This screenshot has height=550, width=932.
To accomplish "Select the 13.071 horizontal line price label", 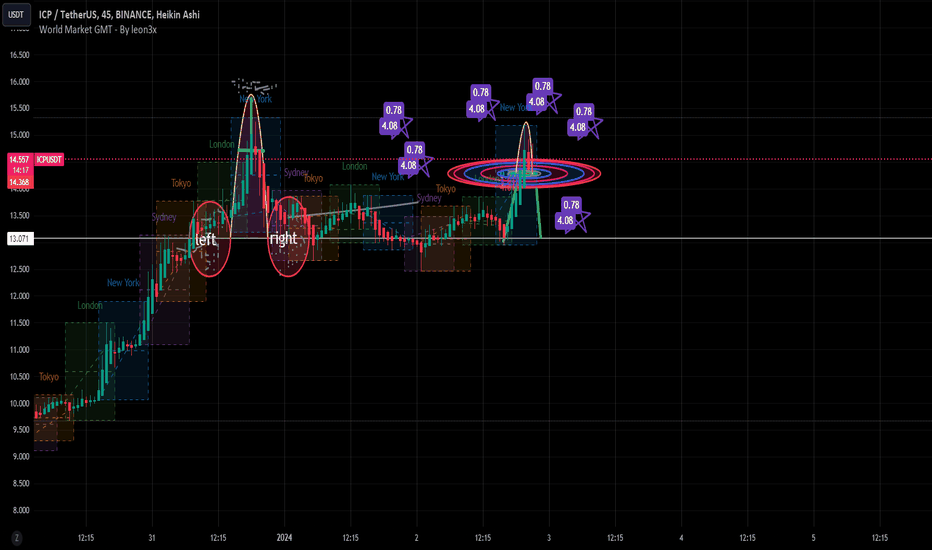I will pyautogui.click(x=19, y=239).
